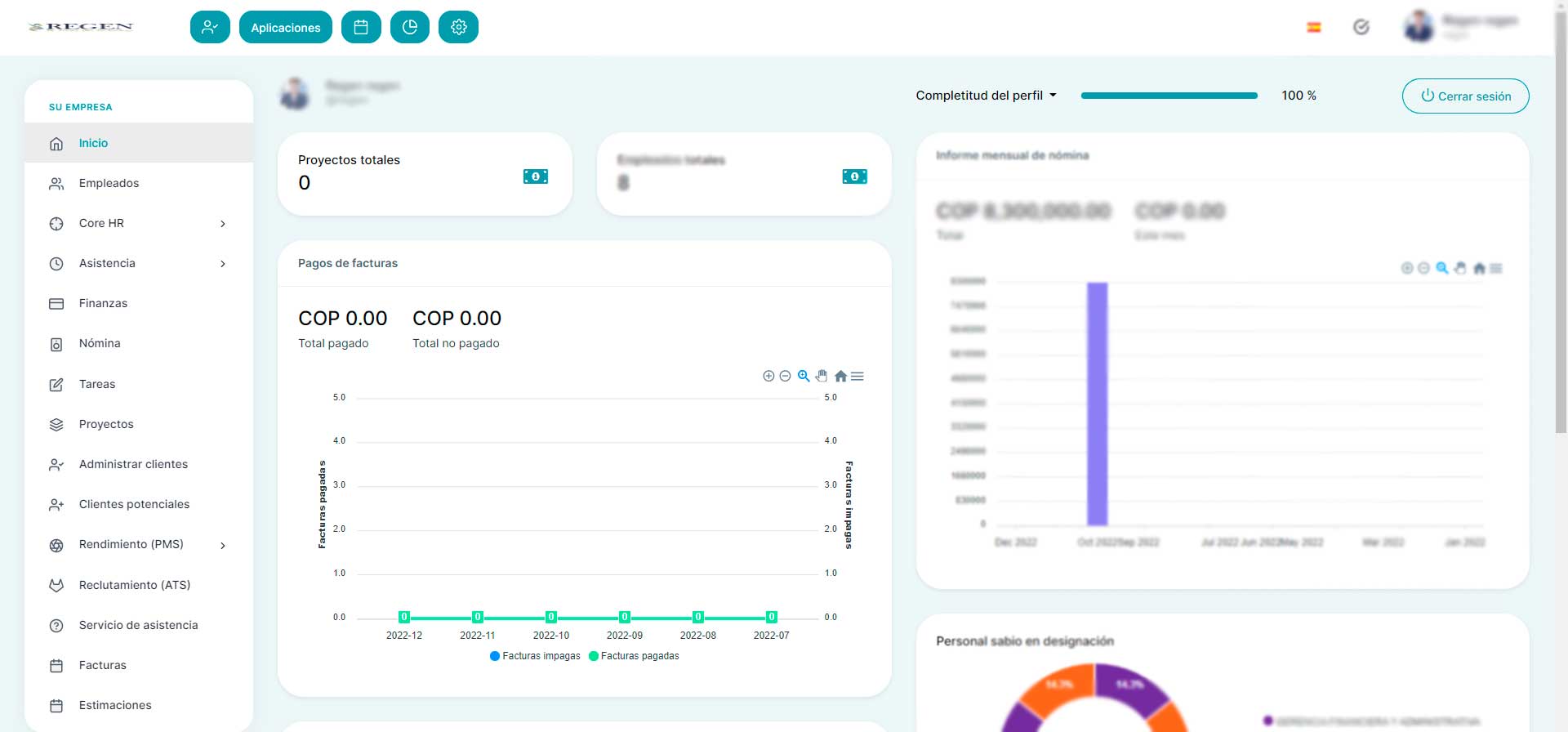Open hamburger menu of invoices chart
The image size is (1568, 732).
pyautogui.click(x=857, y=376)
